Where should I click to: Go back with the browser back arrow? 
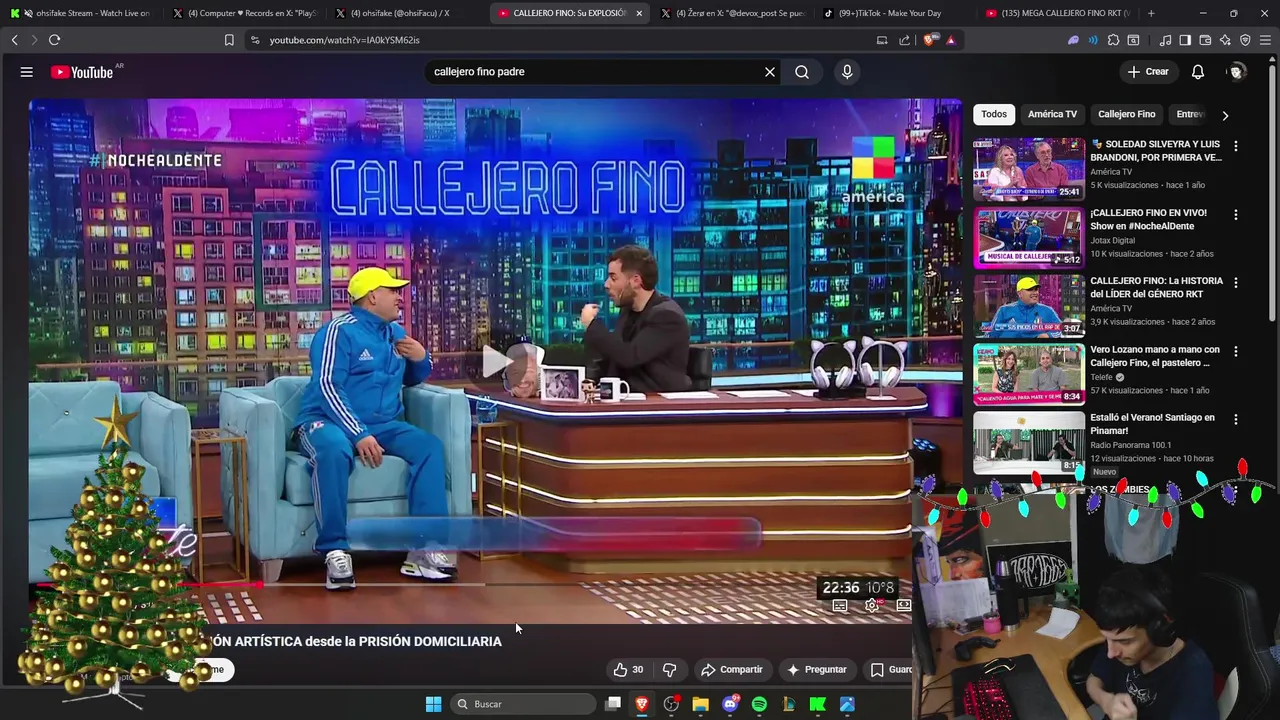(14, 40)
